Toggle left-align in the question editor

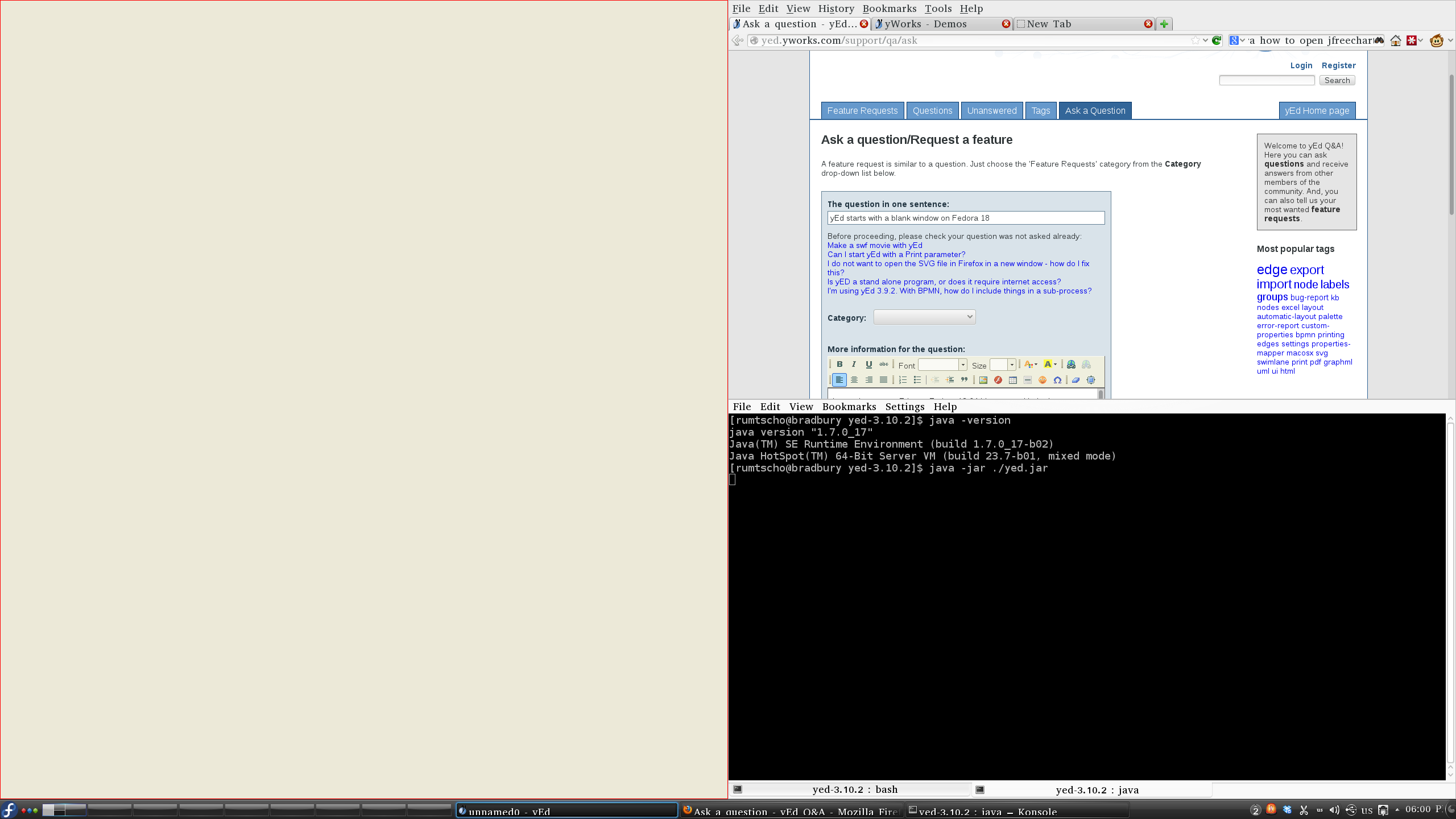coord(839,380)
